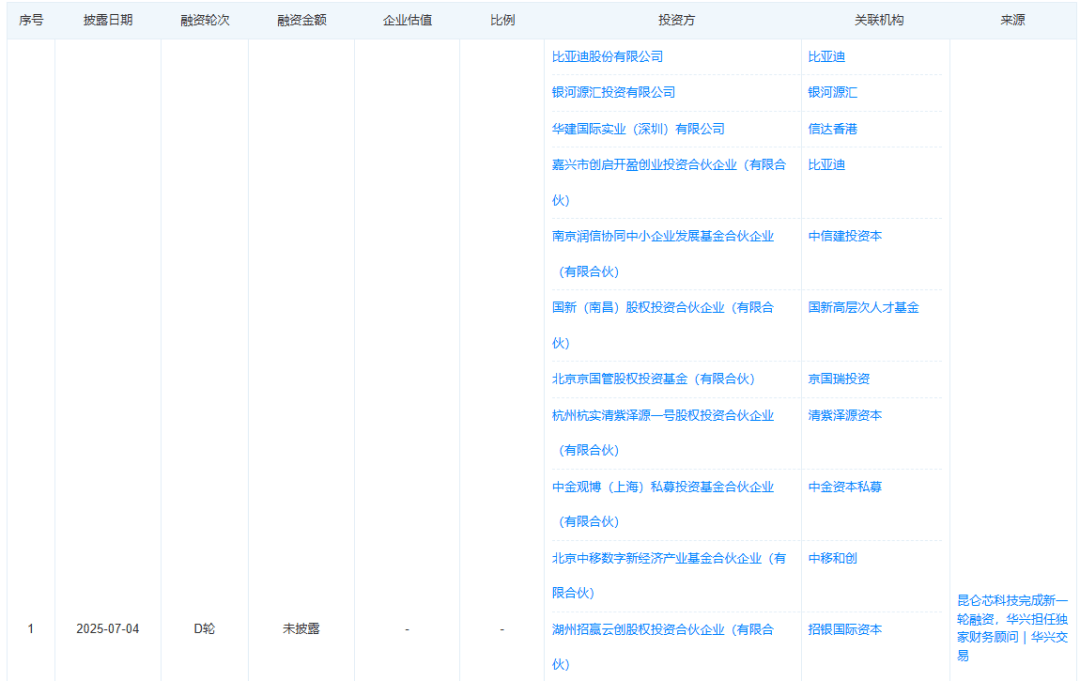This screenshot has height=681, width=1080.
Task: Select 南京润信协同中小企业发展基金合伙企业 link
Action: [x=662, y=237]
